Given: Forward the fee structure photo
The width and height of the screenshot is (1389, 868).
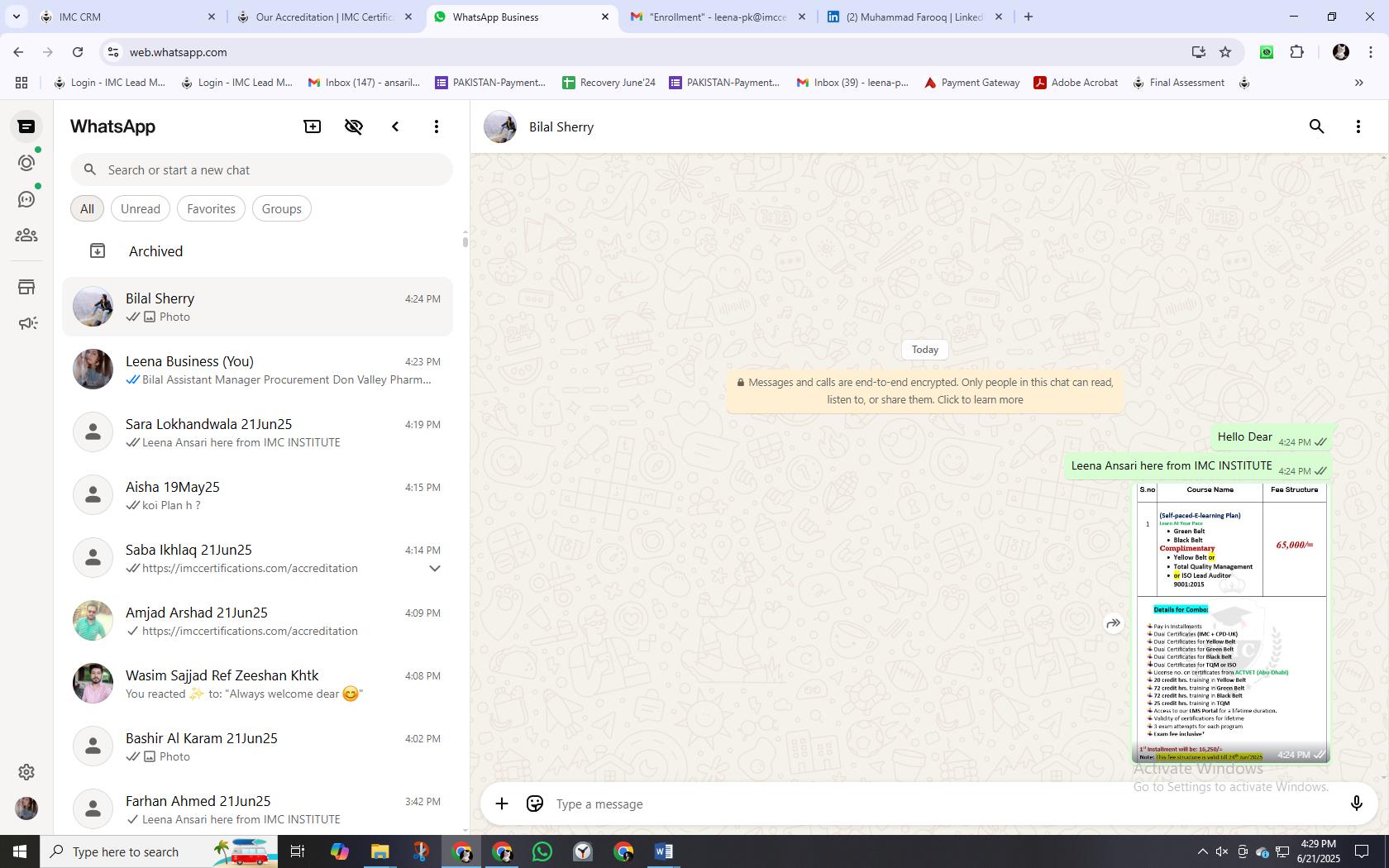Looking at the screenshot, I should (x=1114, y=623).
